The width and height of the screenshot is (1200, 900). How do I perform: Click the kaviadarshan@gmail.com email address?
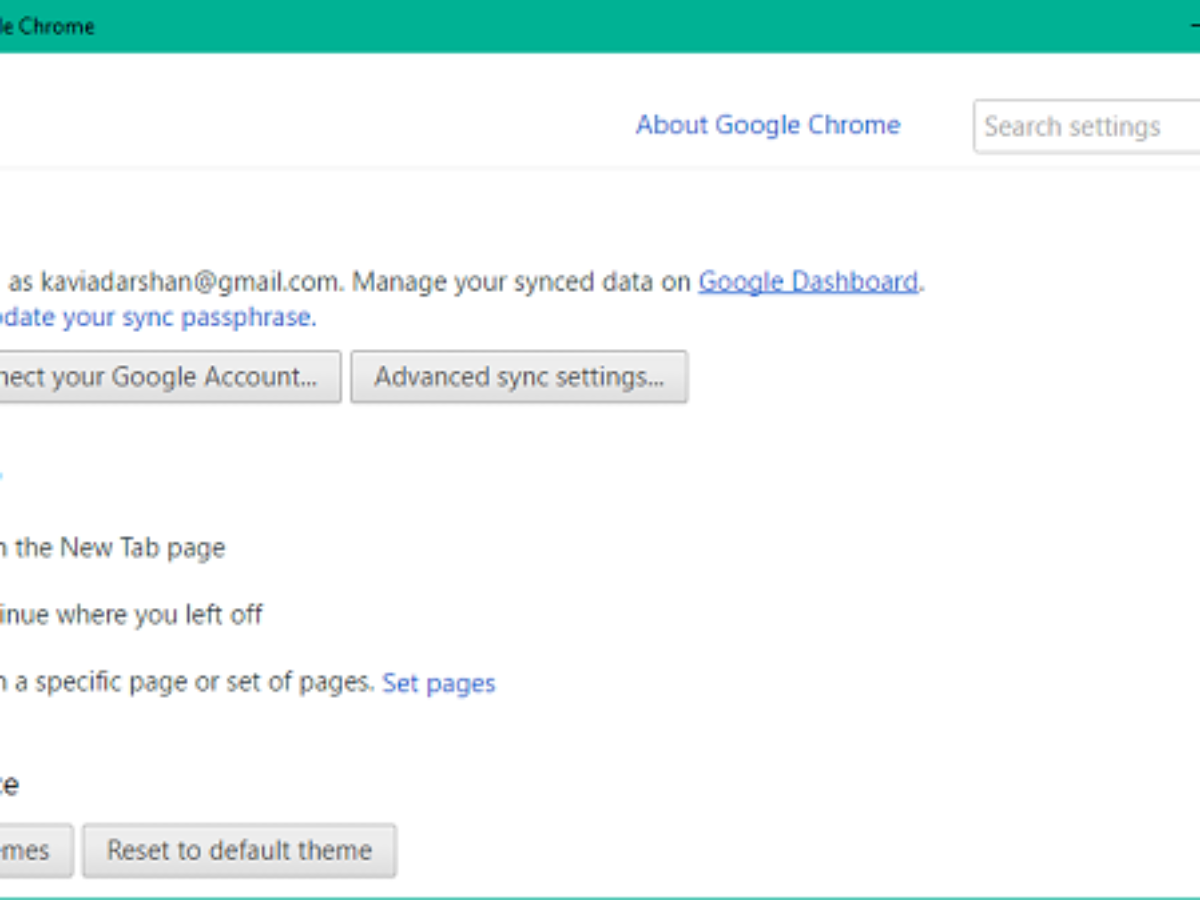click(x=192, y=282)
